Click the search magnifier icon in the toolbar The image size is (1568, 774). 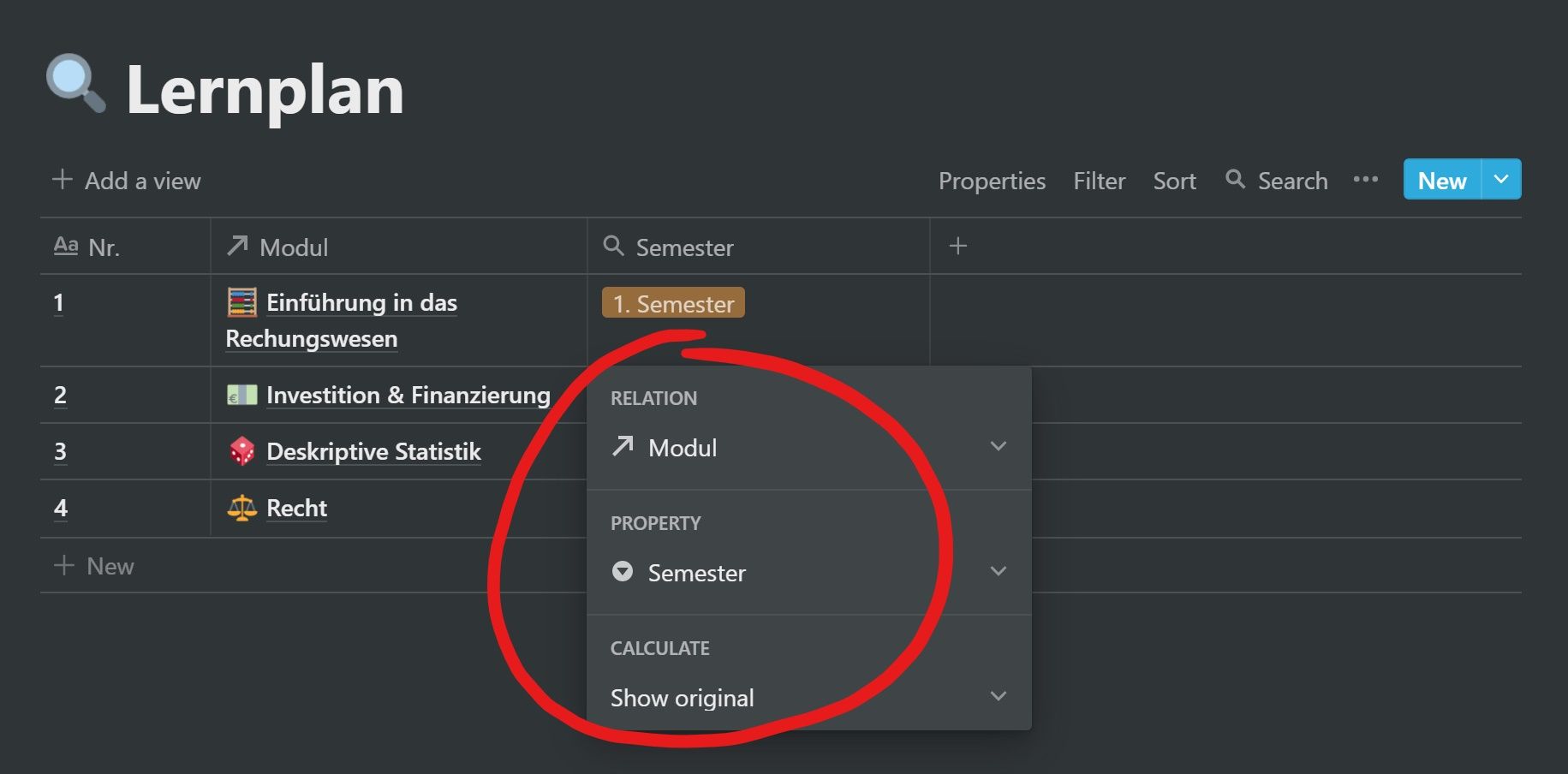[1235, 179]
